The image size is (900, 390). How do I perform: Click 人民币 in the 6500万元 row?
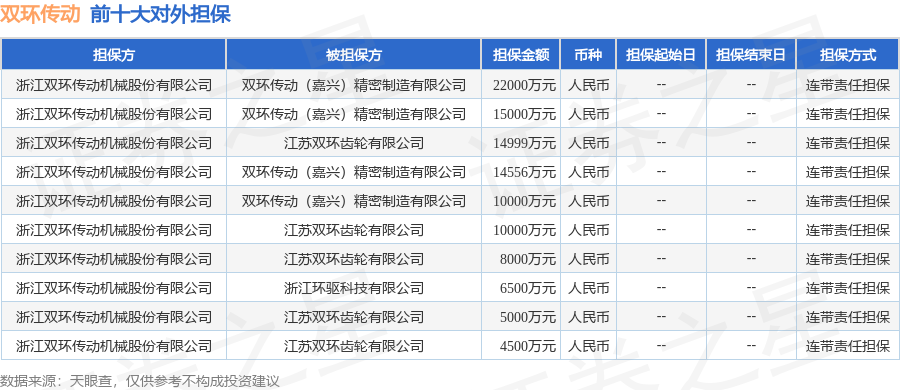click(x=588, y=288)
